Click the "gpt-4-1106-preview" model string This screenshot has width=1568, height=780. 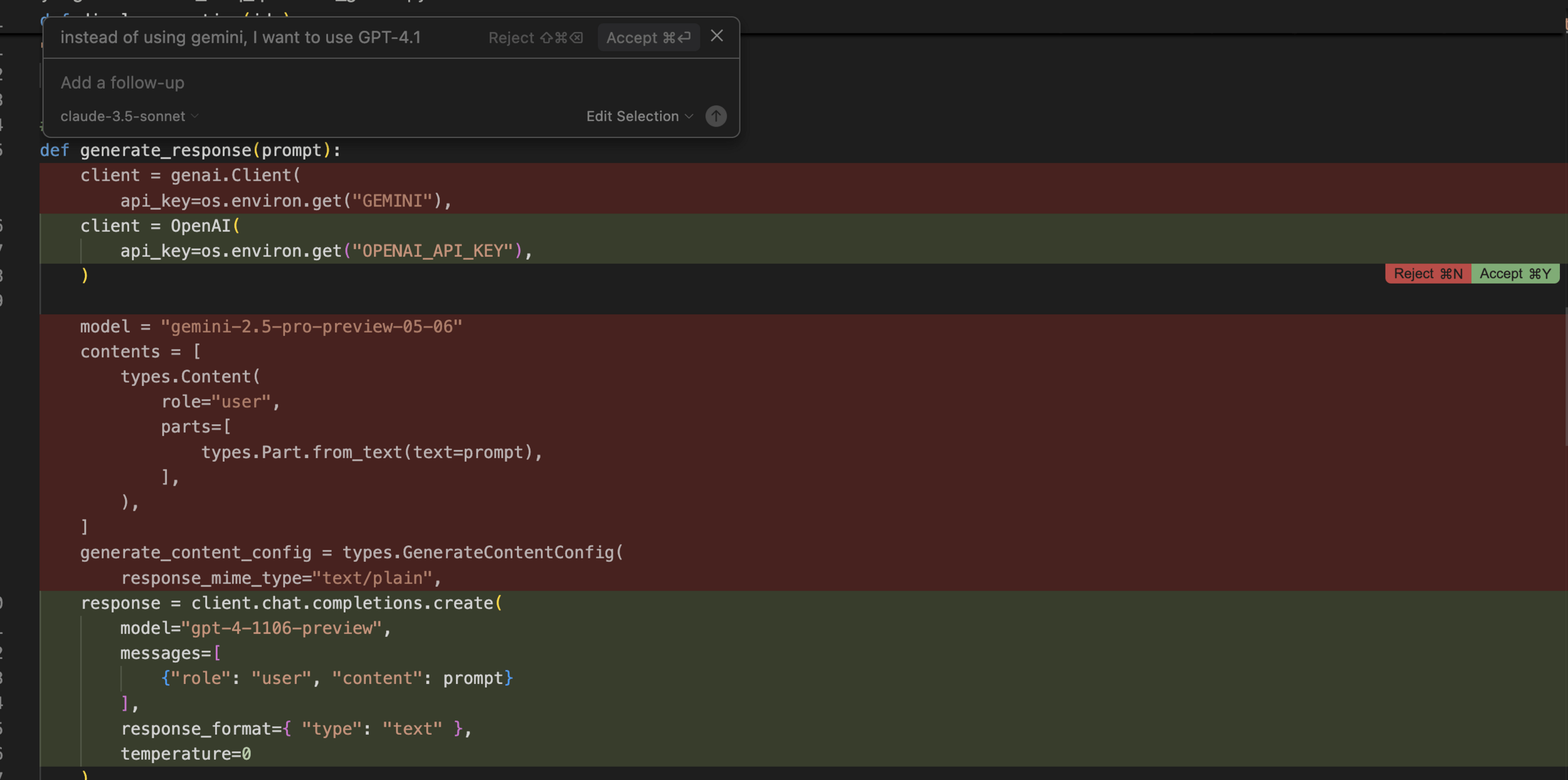coord(281,628)
